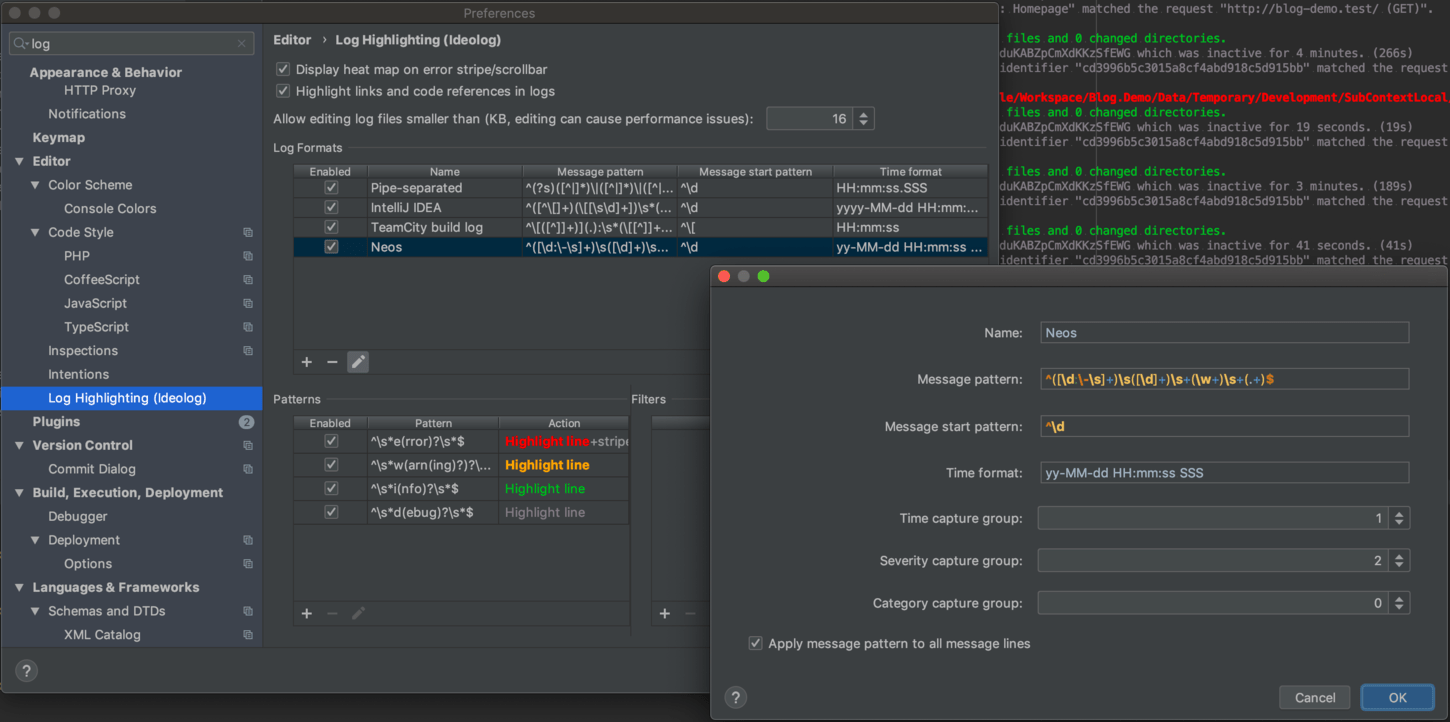Screen dimensions: 1450x722
Task: Disable 'Display heat map on error stripe/scrollbar'
Action: click(283, 69)
